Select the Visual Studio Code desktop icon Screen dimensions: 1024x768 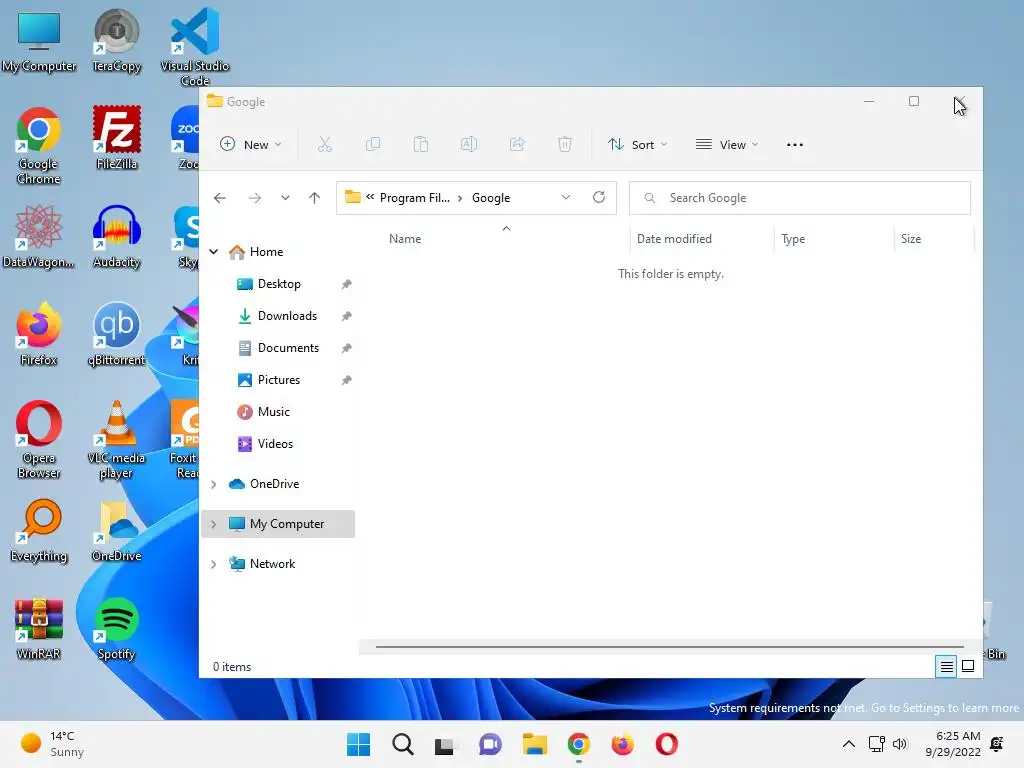[x=195, y=47]
